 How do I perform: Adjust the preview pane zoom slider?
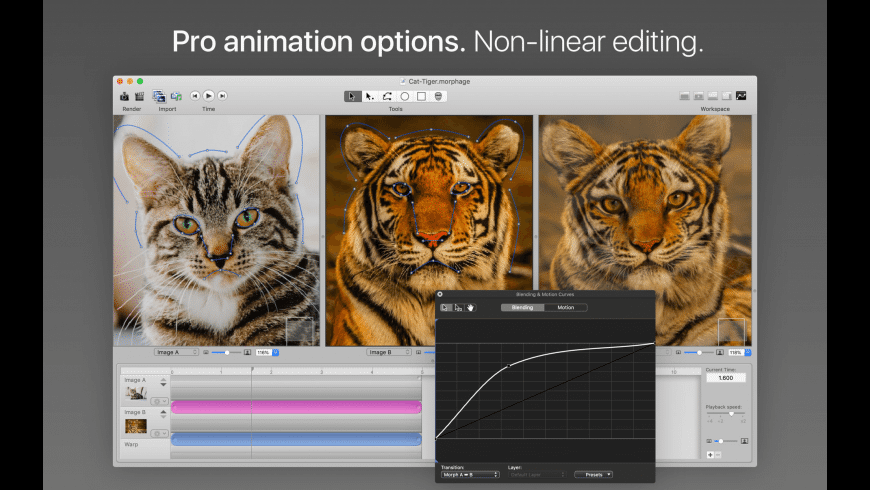(699, 352)
